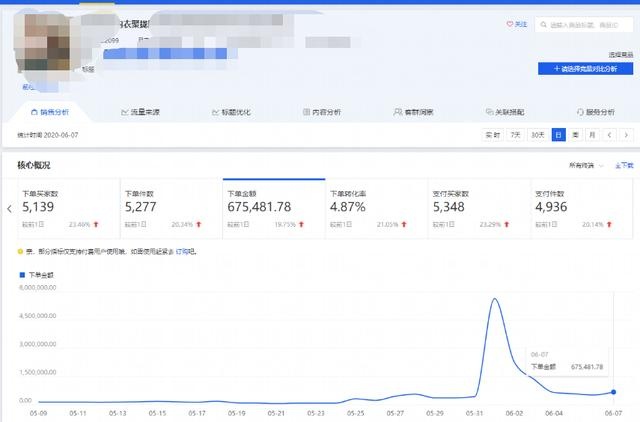The height and width of the screenshot is (422, 640).
Task: Click the 下载 download link
Action: tap(624, 165)
